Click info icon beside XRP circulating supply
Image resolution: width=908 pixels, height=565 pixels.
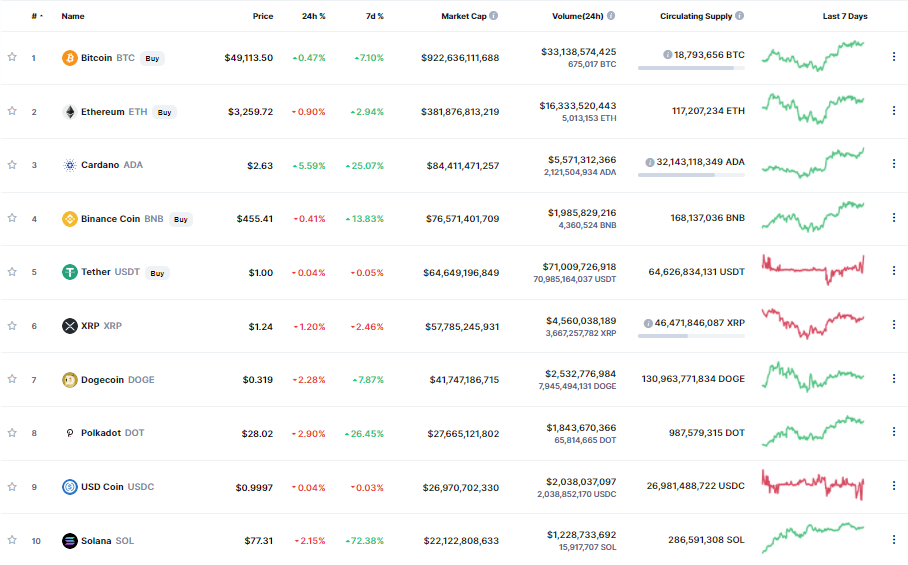pos(648,323)
